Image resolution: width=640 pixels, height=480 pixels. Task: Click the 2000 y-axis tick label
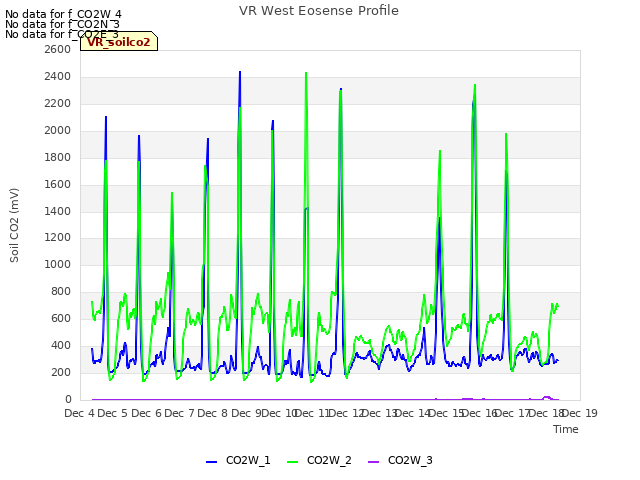click(58, 130)
